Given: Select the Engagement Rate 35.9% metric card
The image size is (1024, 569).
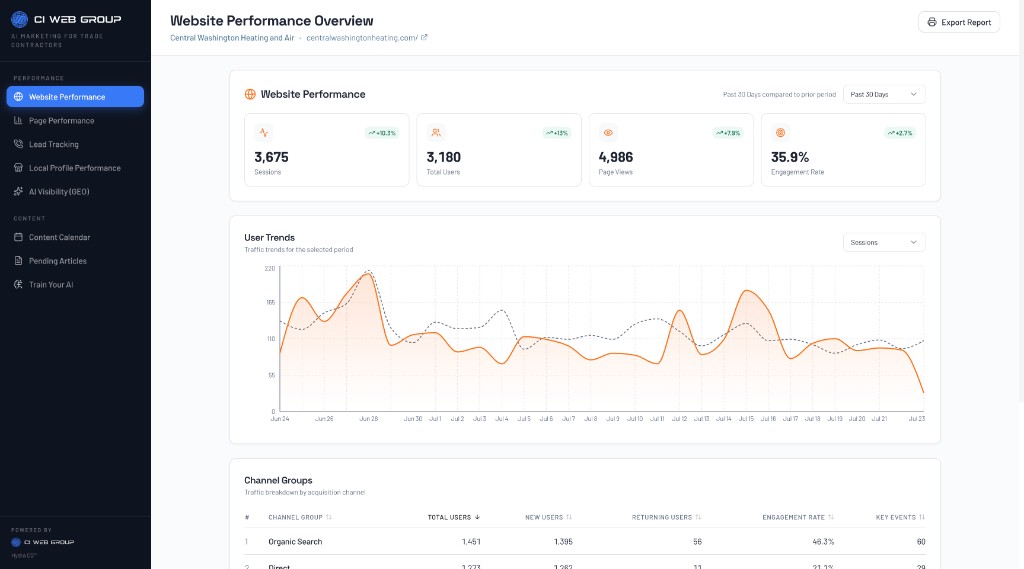Looking at the screenshot, I should point(843,150).
